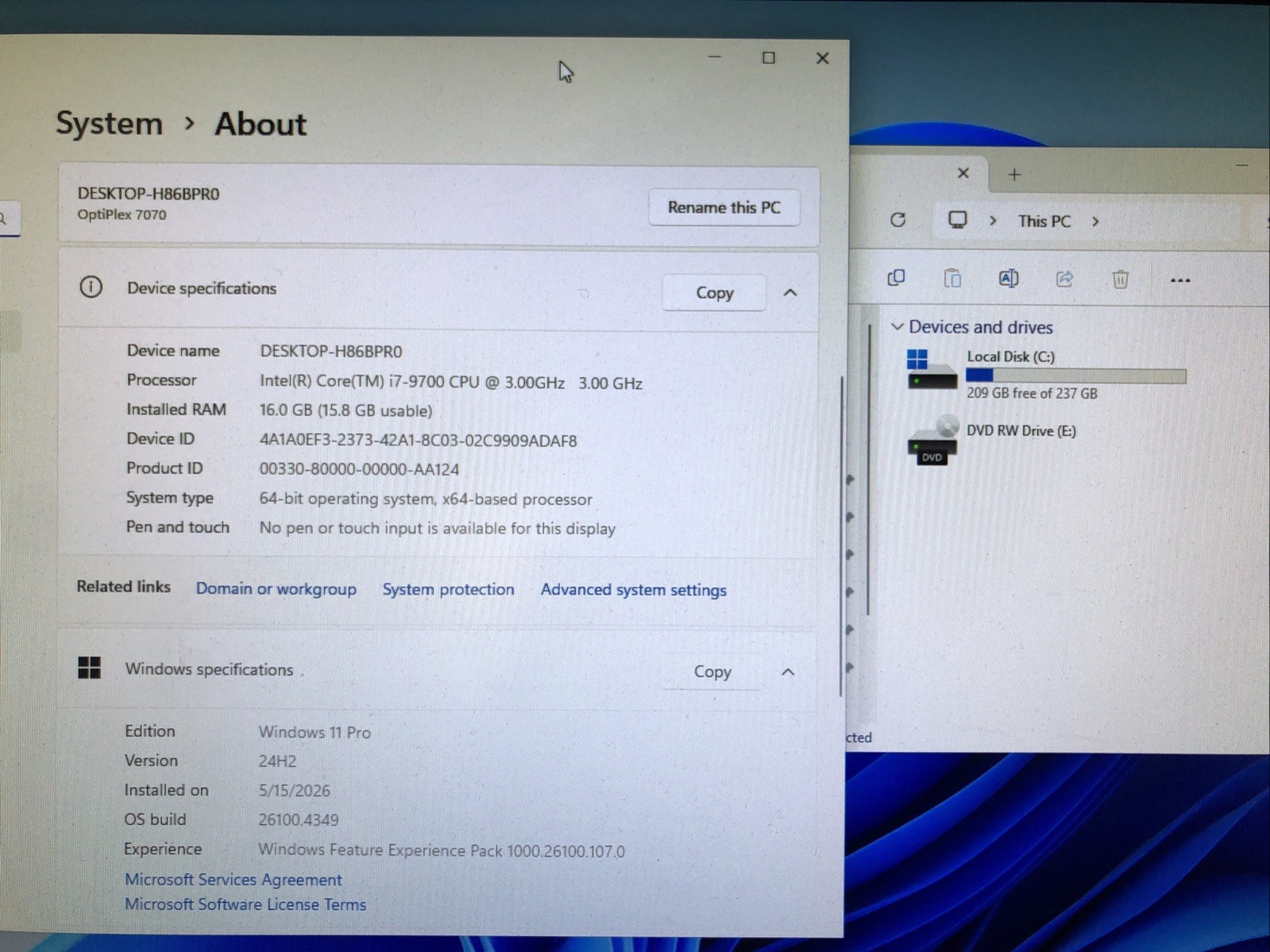1270x952 pixels.
Task: Click the Installed on date 5/15/2026
Action: coord(294,791)
